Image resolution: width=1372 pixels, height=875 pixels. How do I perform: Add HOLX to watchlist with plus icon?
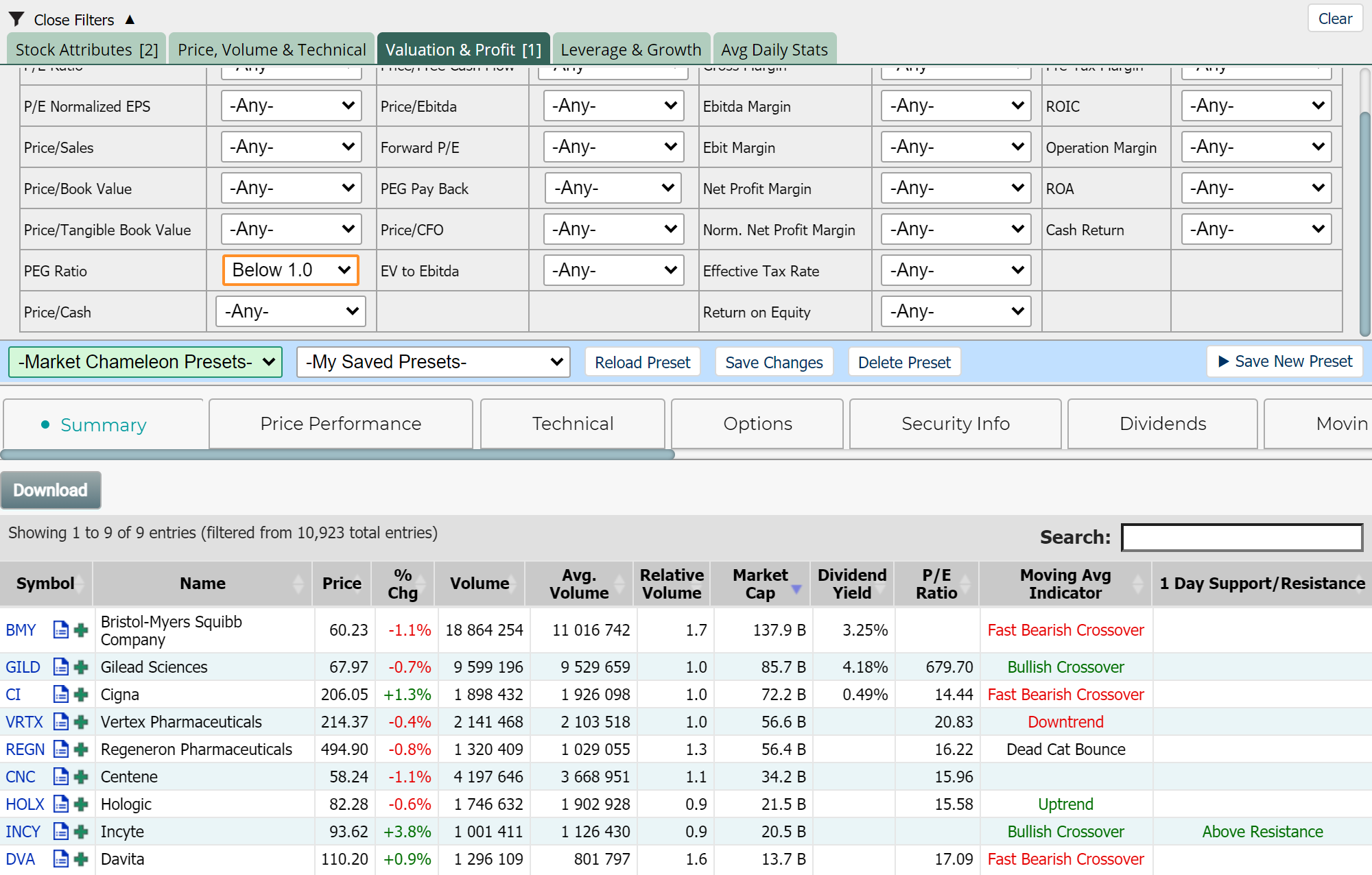pos(81,804)
